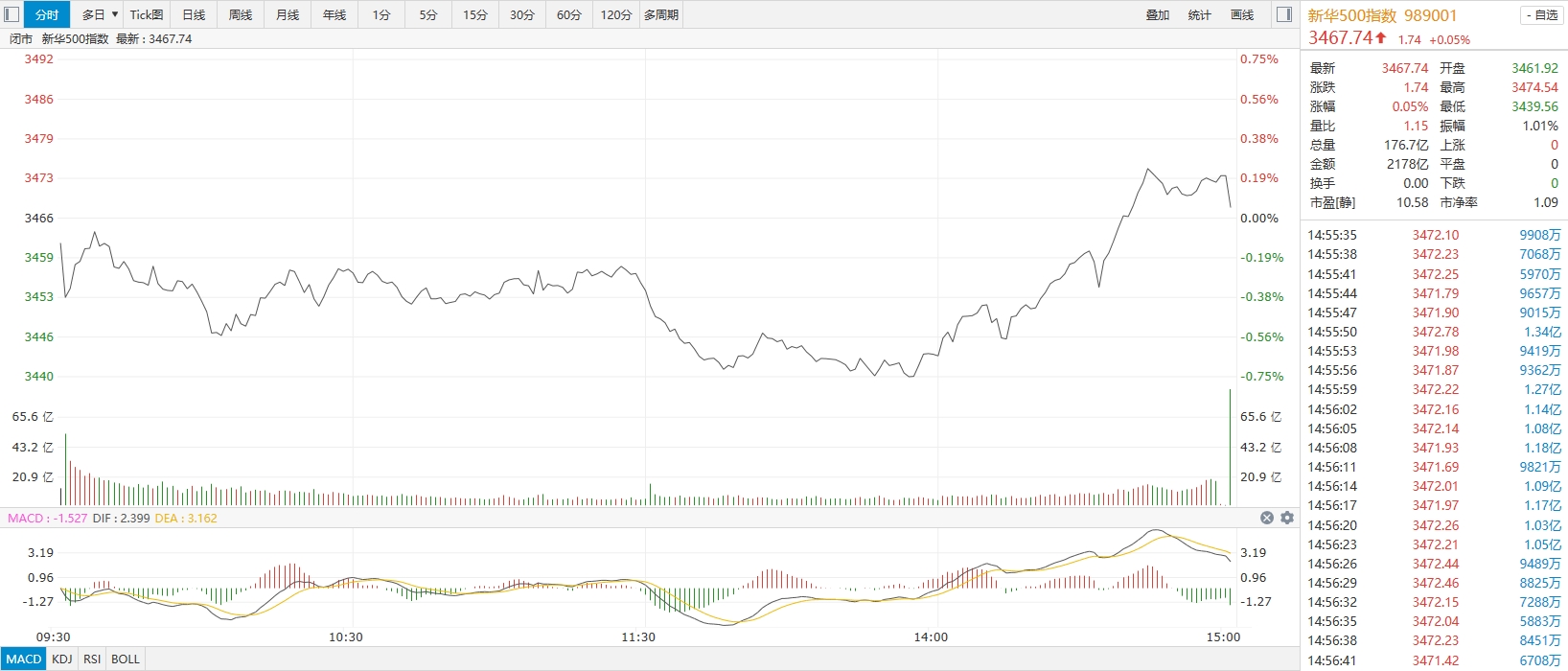The width and height of the screenshot is (1568, 671).
Task: Click the large 3467.74 price
Action: click(1341, 37)
